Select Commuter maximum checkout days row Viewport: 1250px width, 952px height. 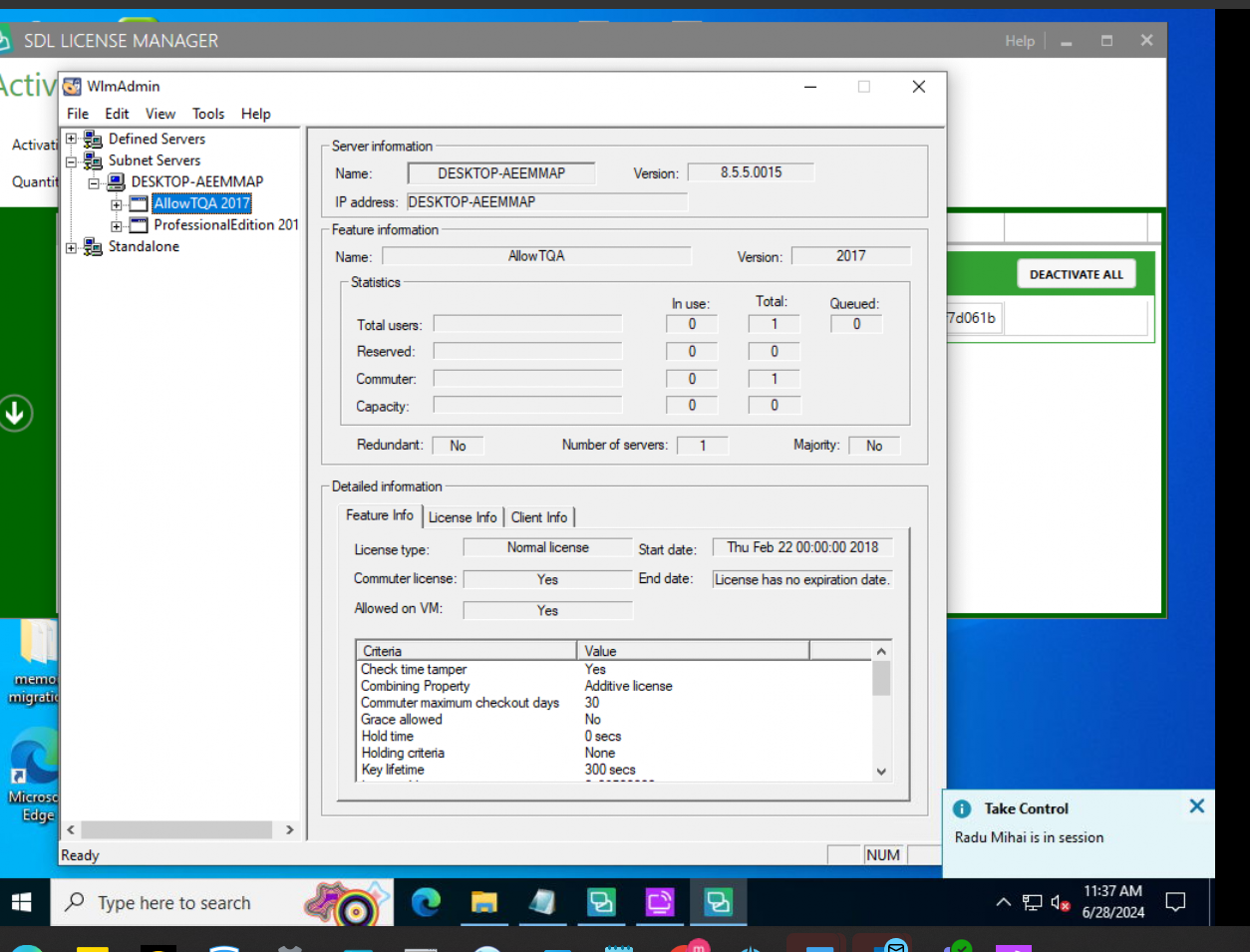click(614, 703)
